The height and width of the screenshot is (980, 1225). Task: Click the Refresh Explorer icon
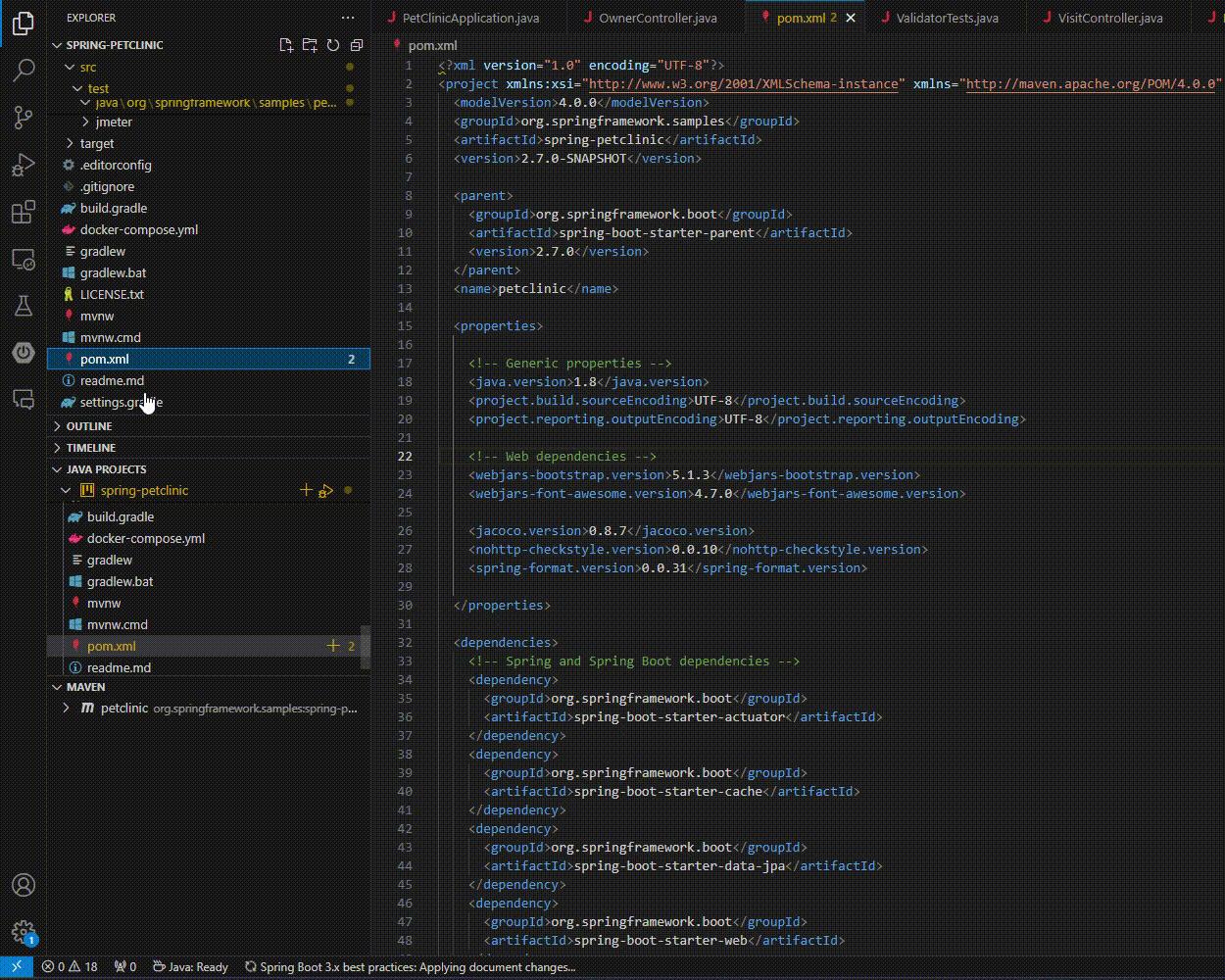click(333, 44)
